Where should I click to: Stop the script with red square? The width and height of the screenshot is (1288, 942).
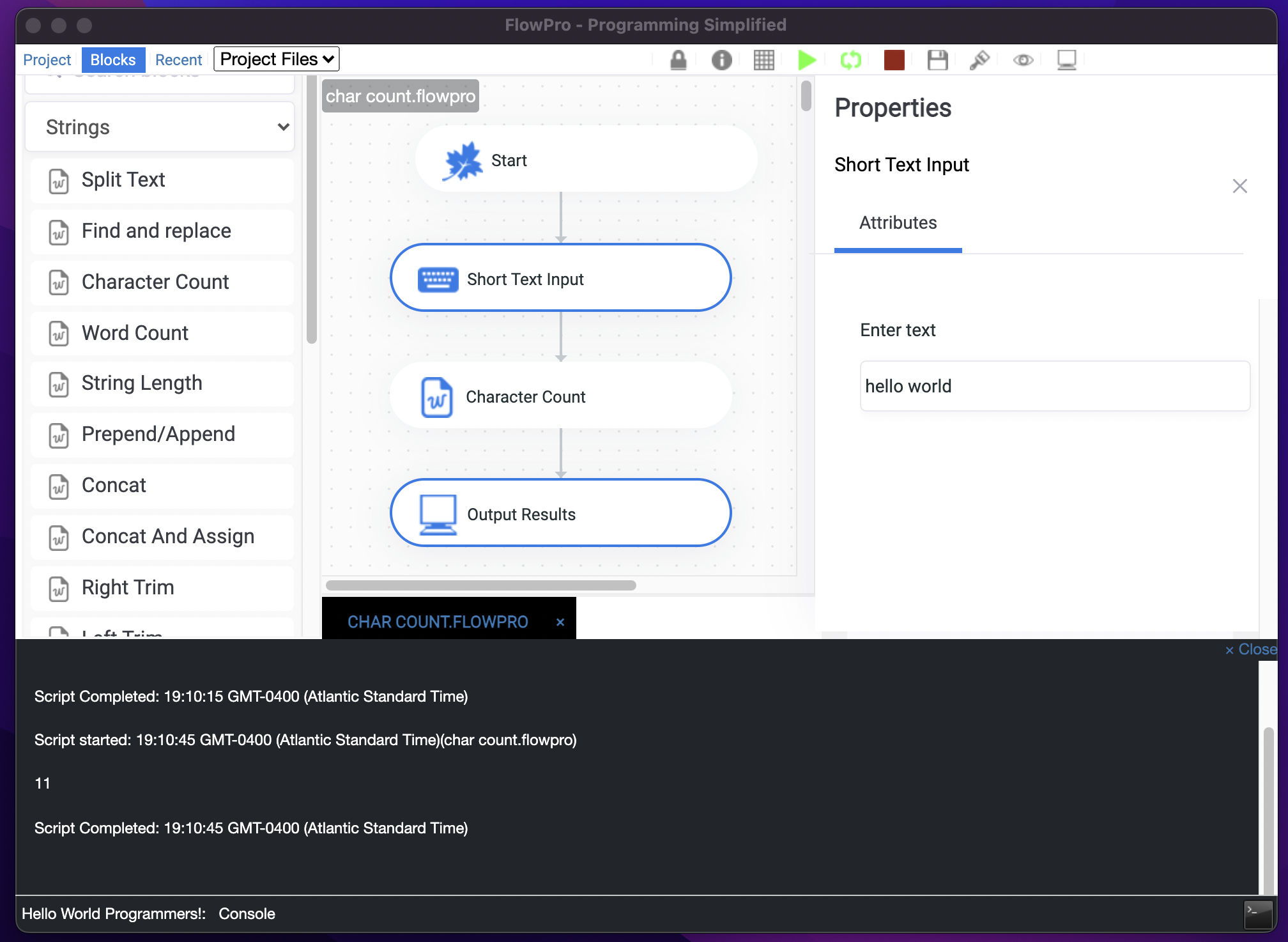tap(894, 60)
